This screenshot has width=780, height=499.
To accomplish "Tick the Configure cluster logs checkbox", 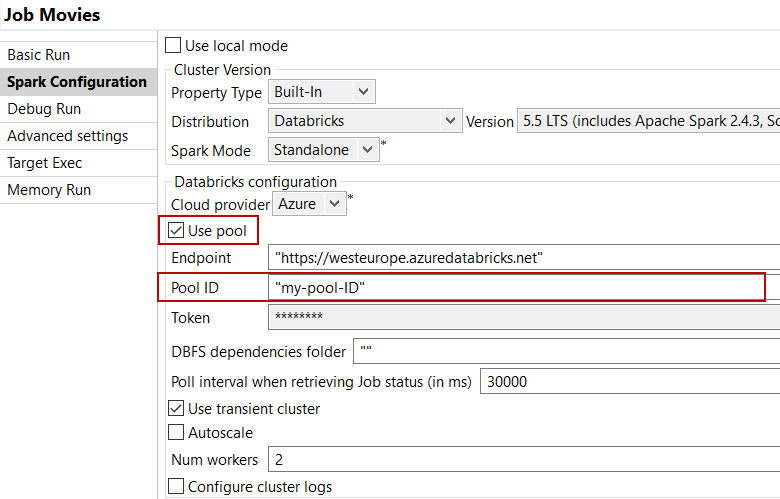I will tap(176, 487).
